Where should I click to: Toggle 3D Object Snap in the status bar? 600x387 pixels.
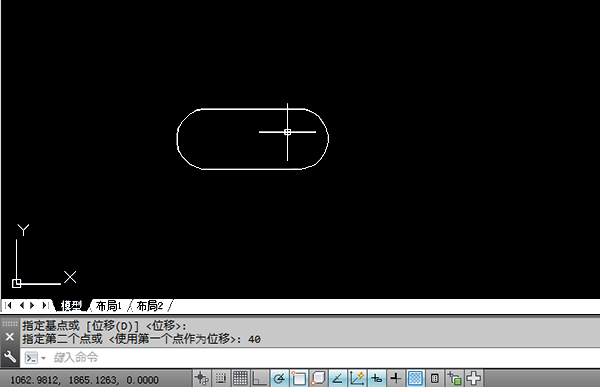[318, 379]
